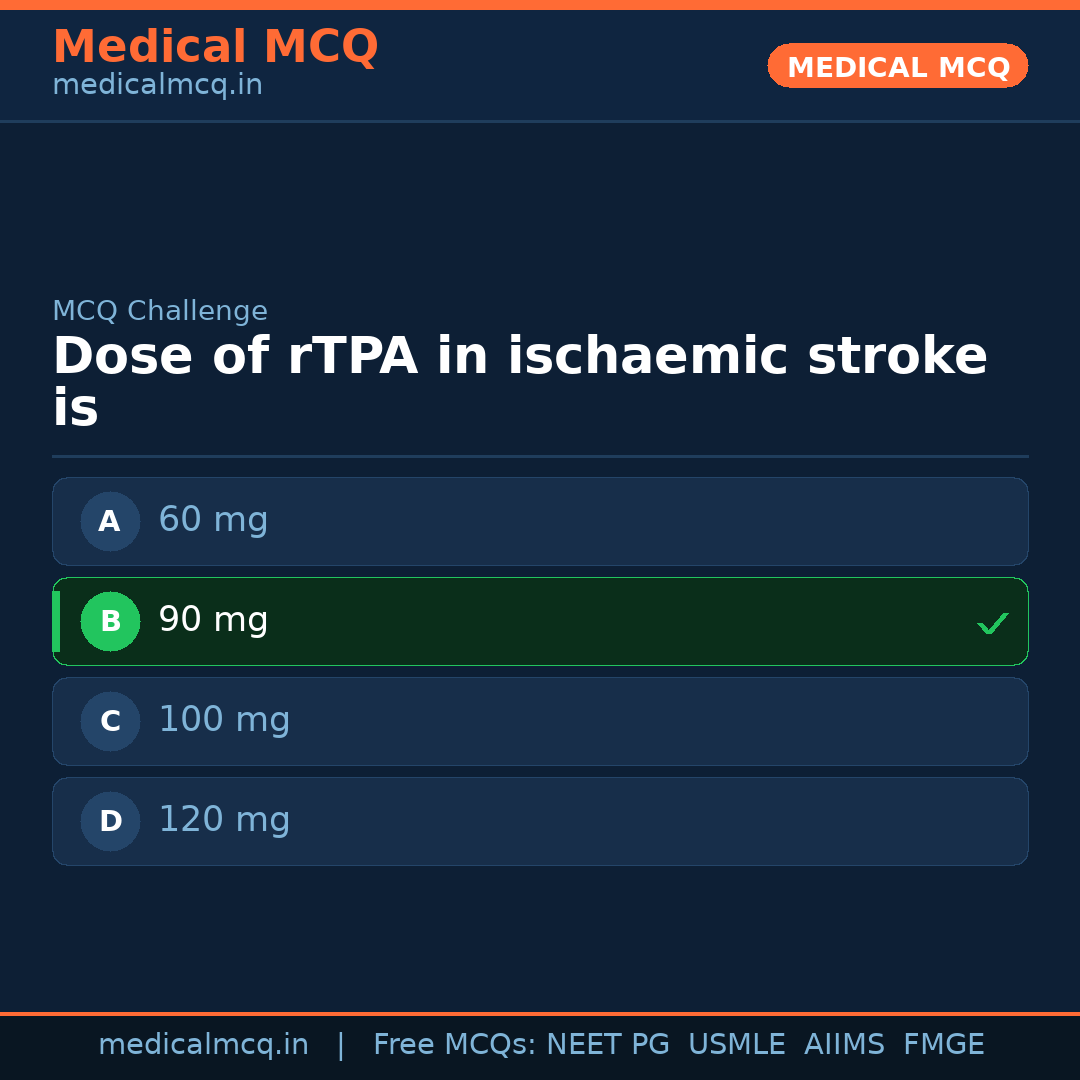Click the letter C circle icon

tap(110, 721)
